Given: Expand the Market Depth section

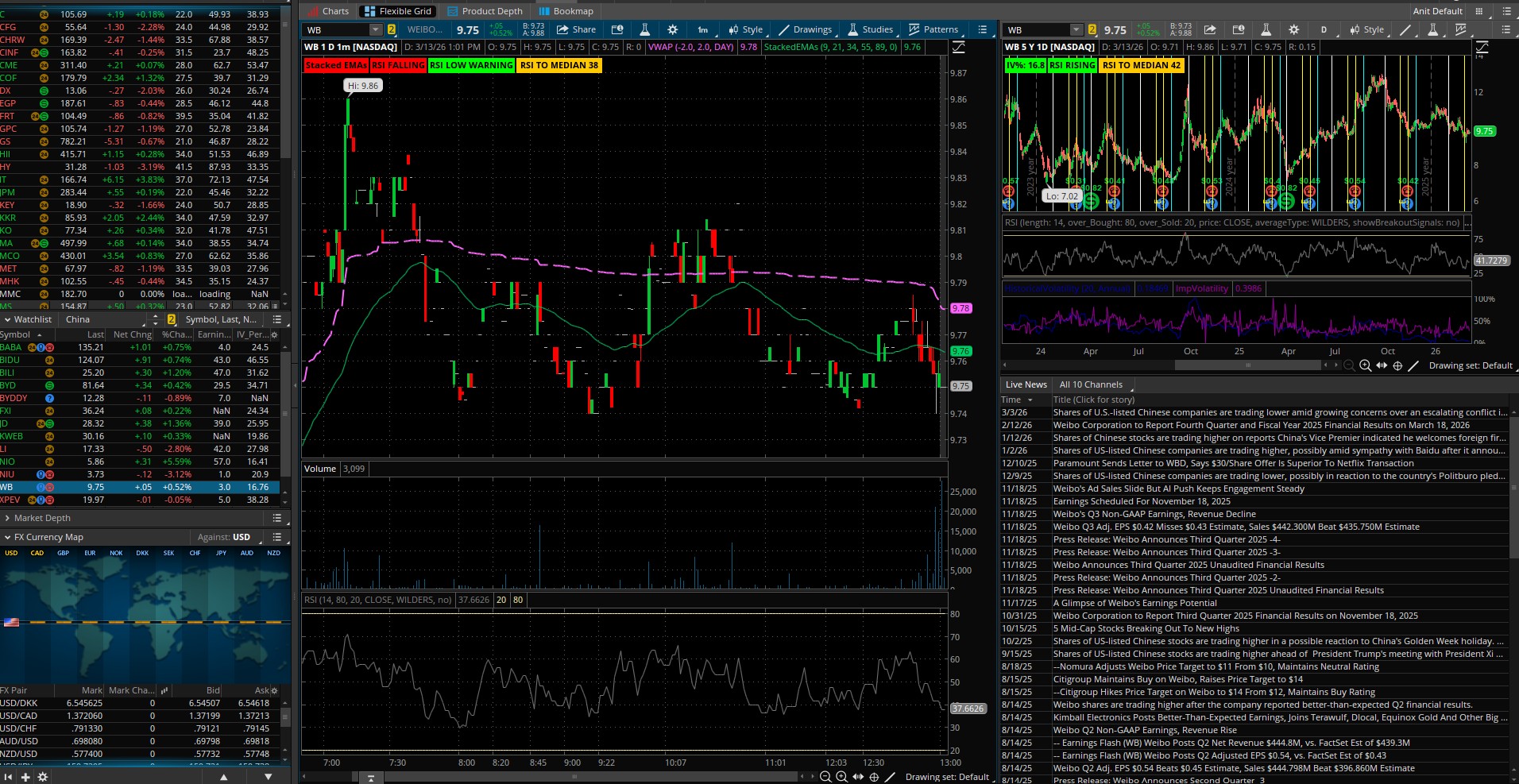Looking at the screenshot, I should pyautogui.click(x=42, y=518).
